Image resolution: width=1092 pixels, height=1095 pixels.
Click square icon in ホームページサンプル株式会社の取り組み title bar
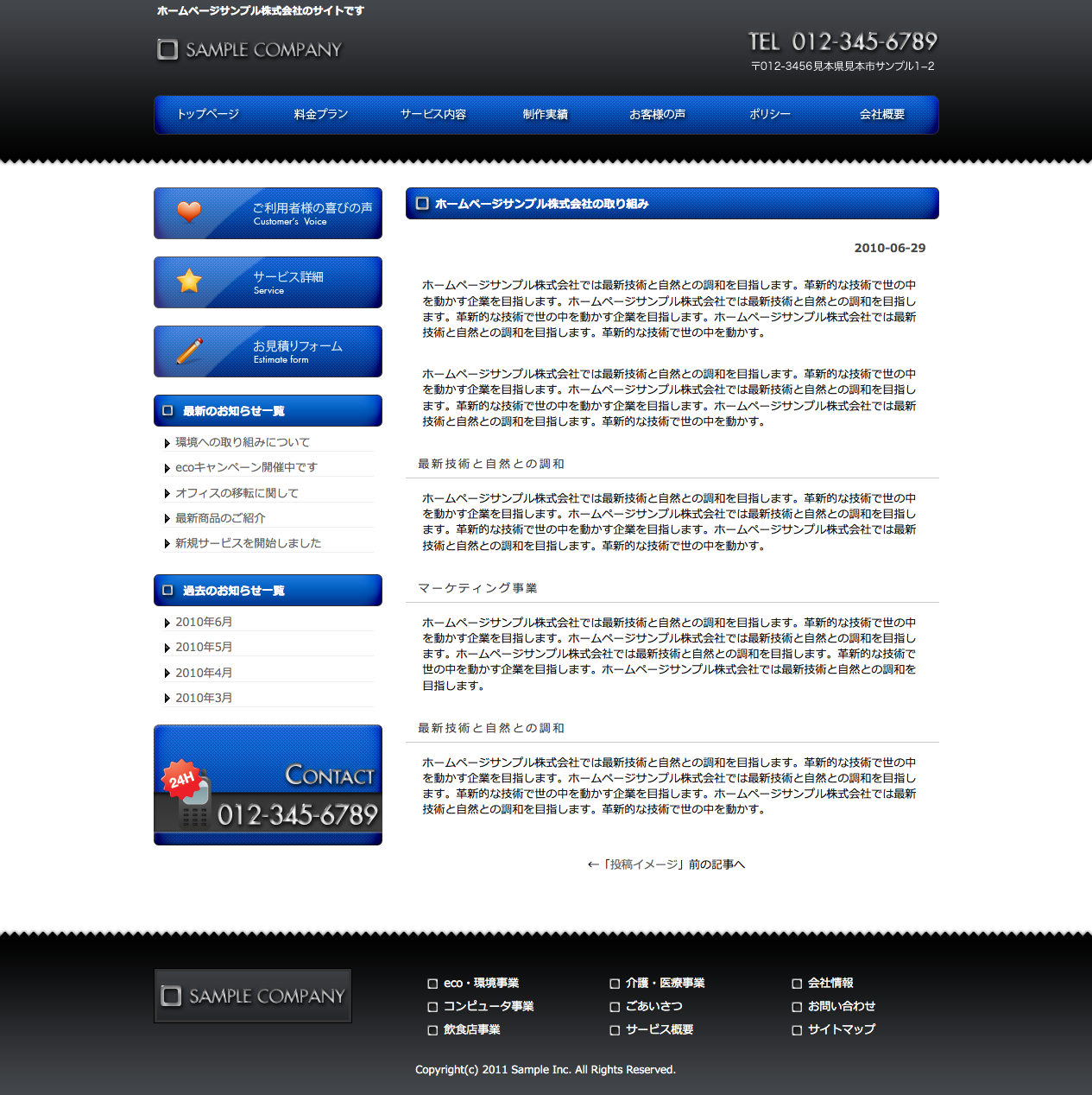pyautogui.click(x=422, y=204)
